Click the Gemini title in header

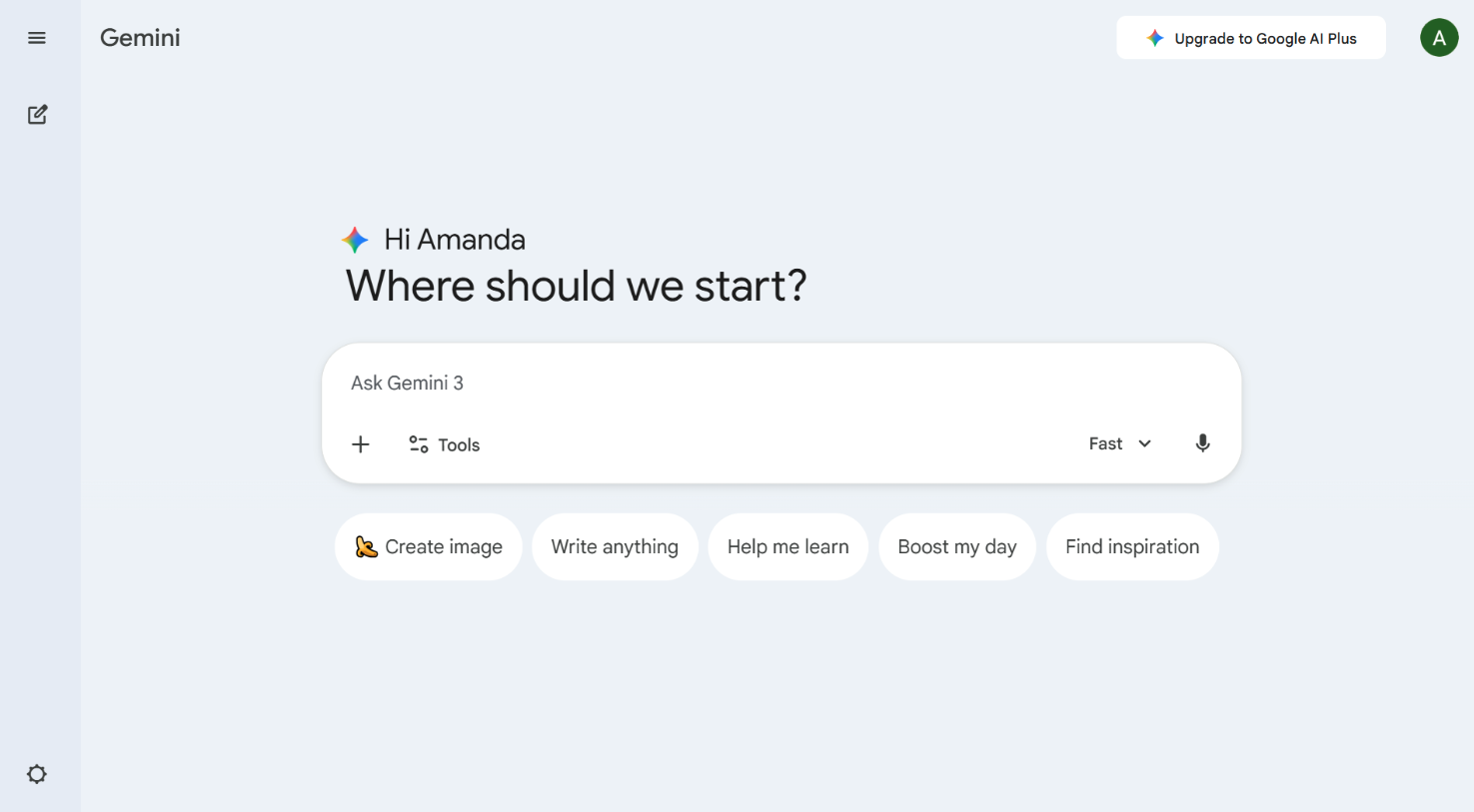[140, 38]
